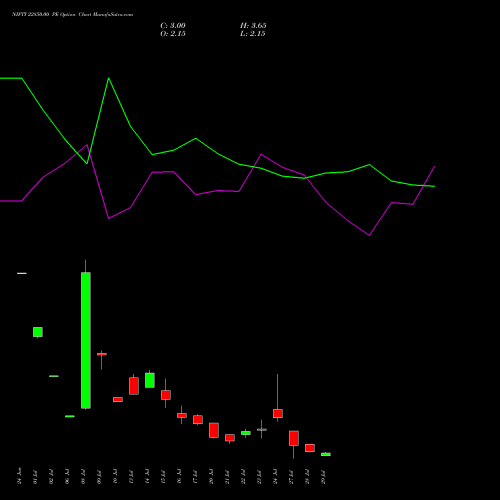Viewport: 500px width, 500px height.
Task: Select the low value "L: 2.15"
Action: [252, 34]
